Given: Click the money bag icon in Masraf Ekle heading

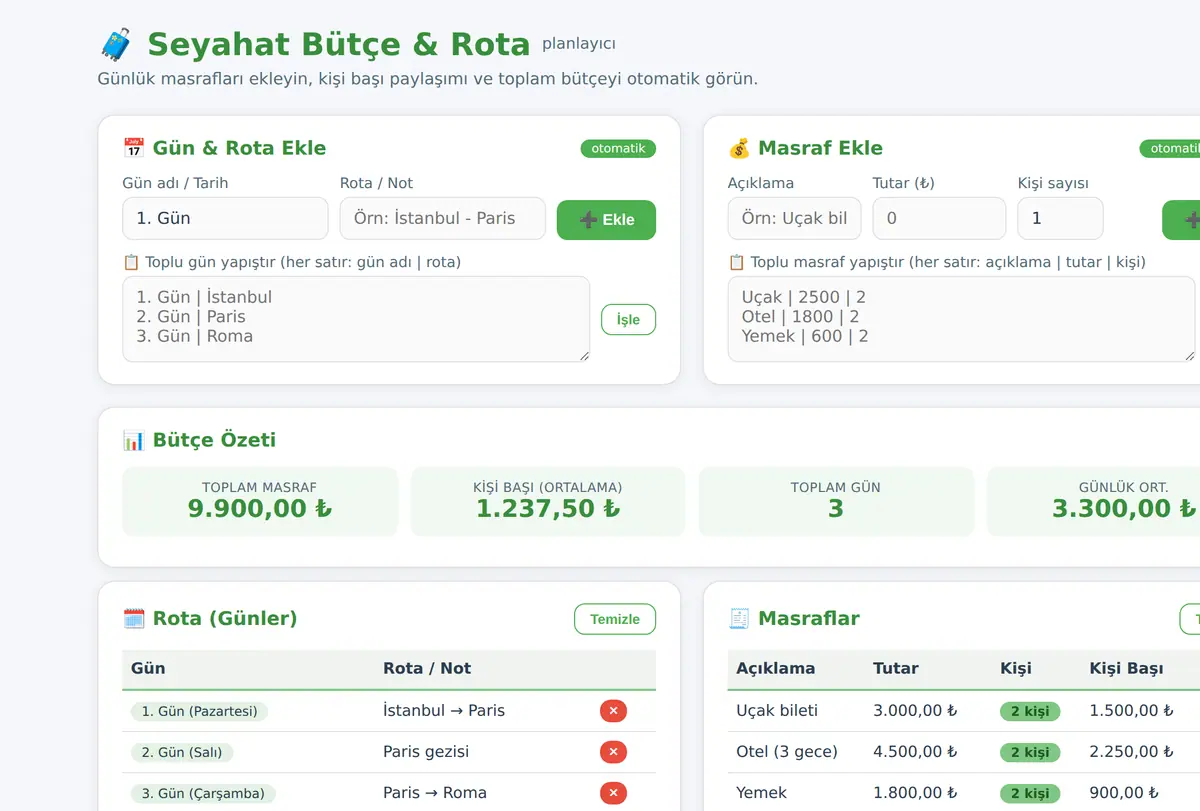Looking at the screenshot, I should [x=739, y=148].
